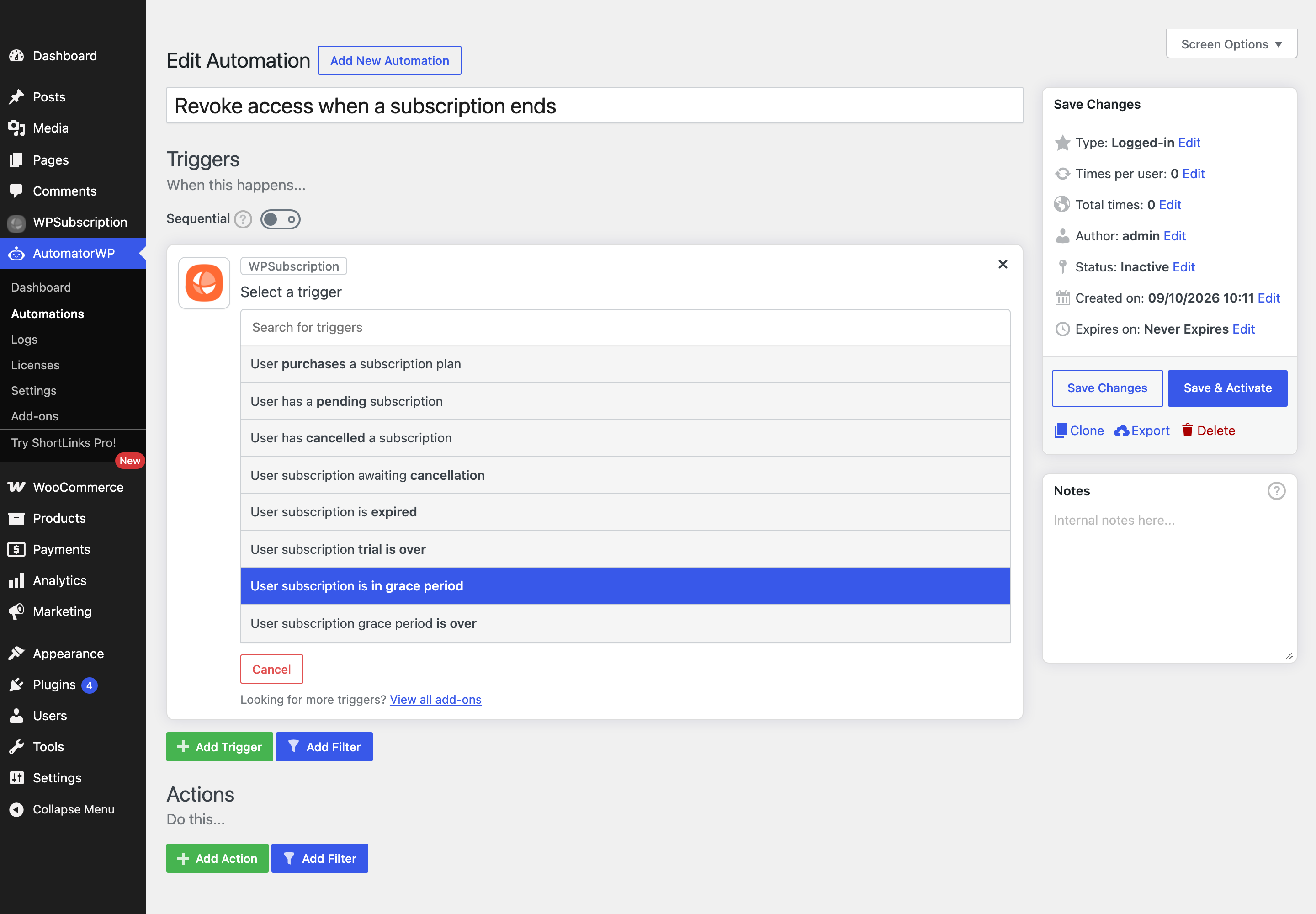Click the Pages icon in sidebar
The height and width of the screenshot is (914, 1316).
pos(16,160)
